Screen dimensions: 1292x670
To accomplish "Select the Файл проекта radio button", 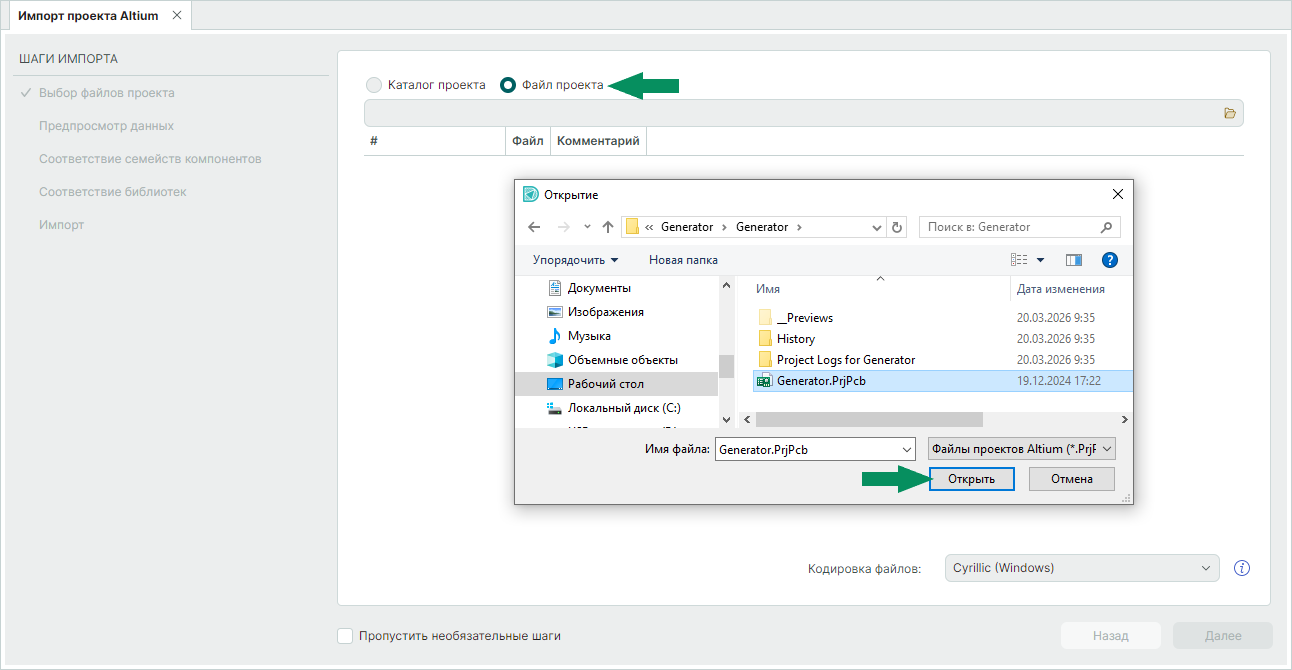I will click(x=508, y=85).
